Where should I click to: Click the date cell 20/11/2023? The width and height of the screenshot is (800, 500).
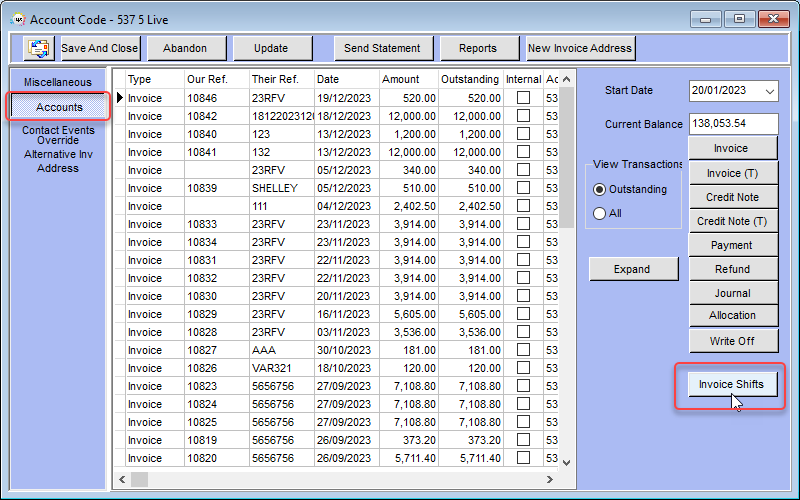click(347, 296)
